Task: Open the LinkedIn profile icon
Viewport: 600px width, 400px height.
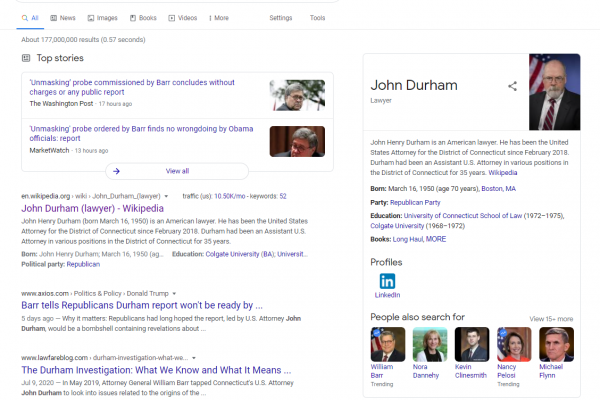Action: click(x=386, y=282)
